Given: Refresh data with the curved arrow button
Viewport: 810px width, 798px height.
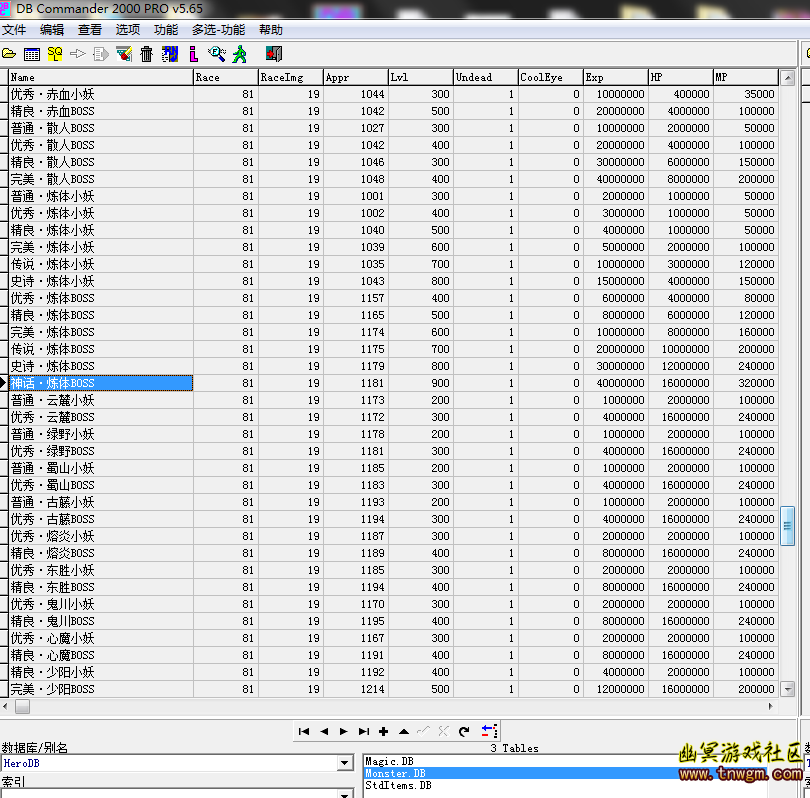Looking at the screenshot, I should (463, 731).
